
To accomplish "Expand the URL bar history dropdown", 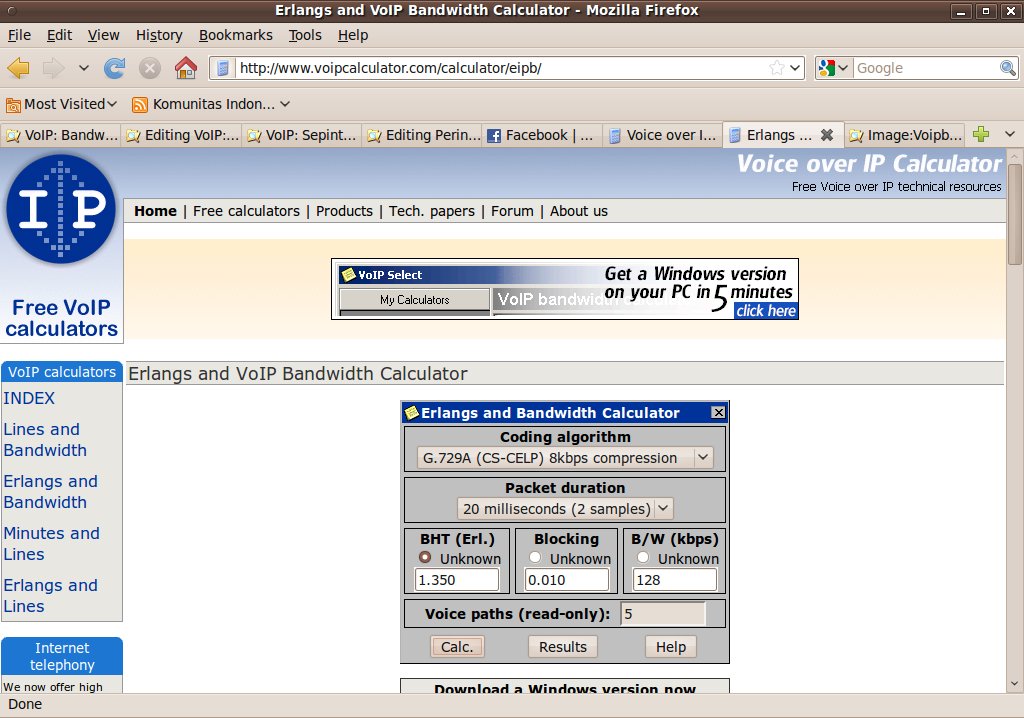I will click(795, 67).
